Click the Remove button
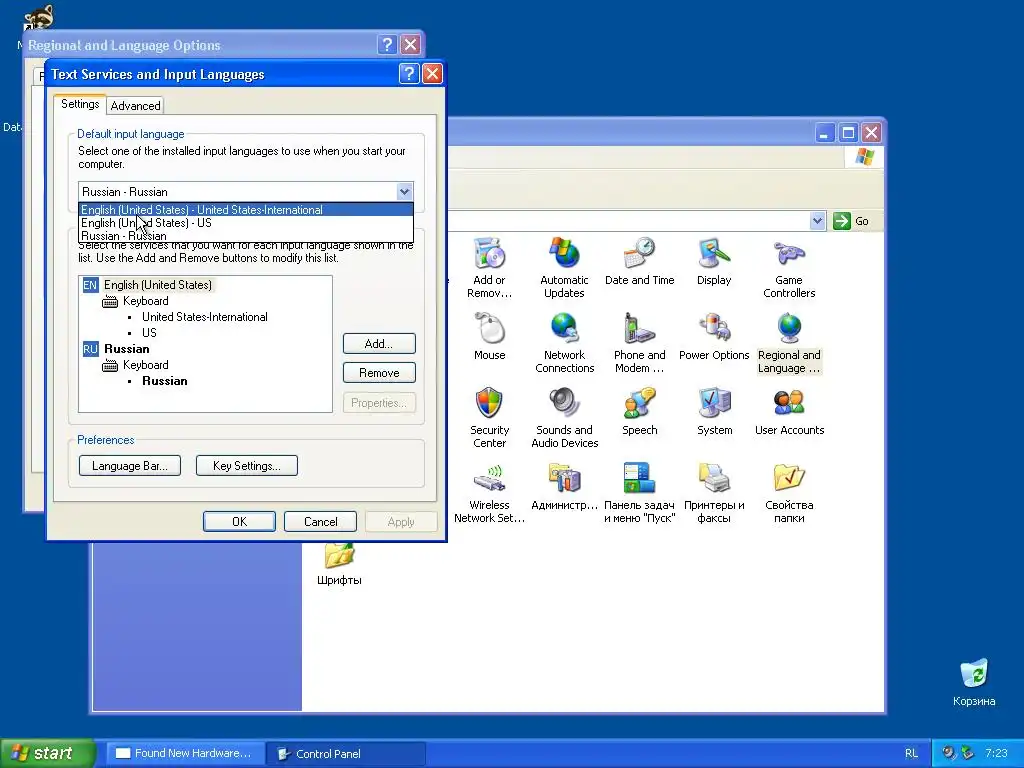1024x768 pixels. [x=379, y=373]
